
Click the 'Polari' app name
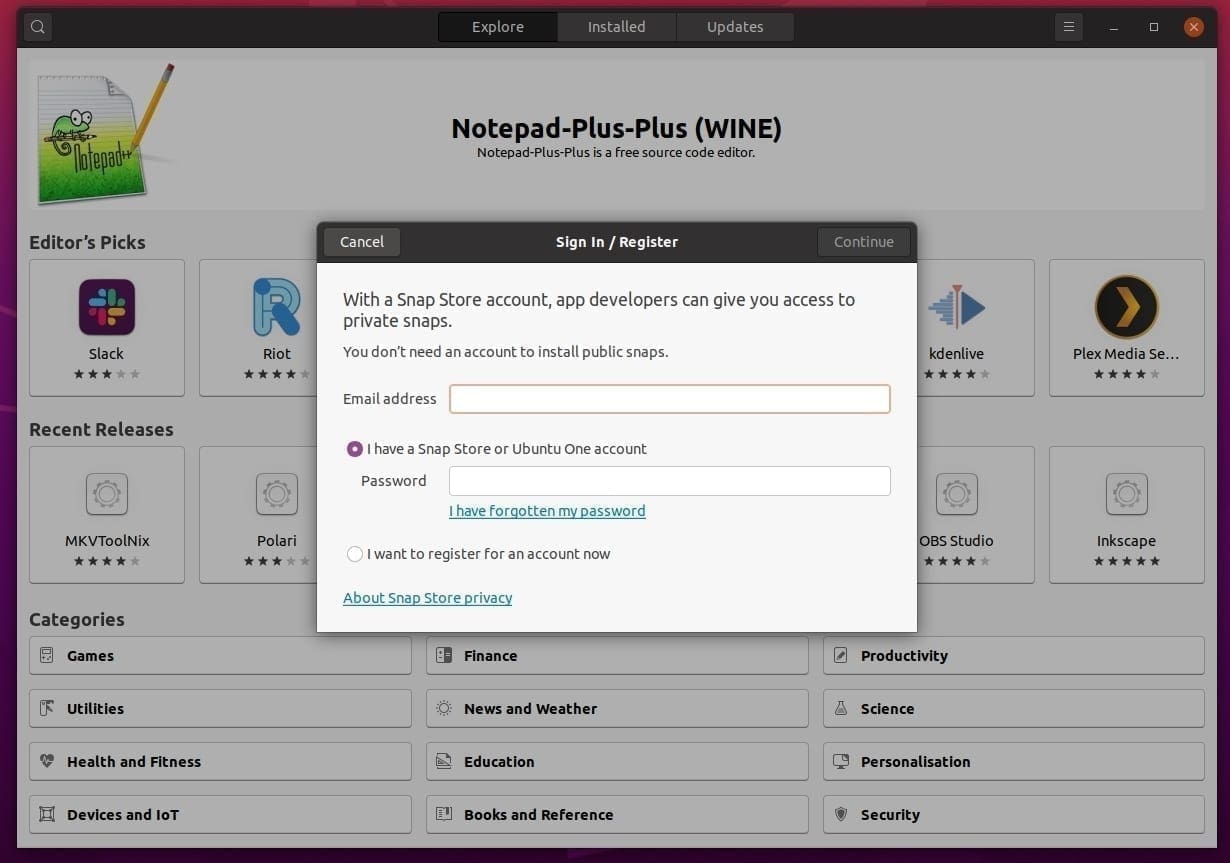(277, 541)
